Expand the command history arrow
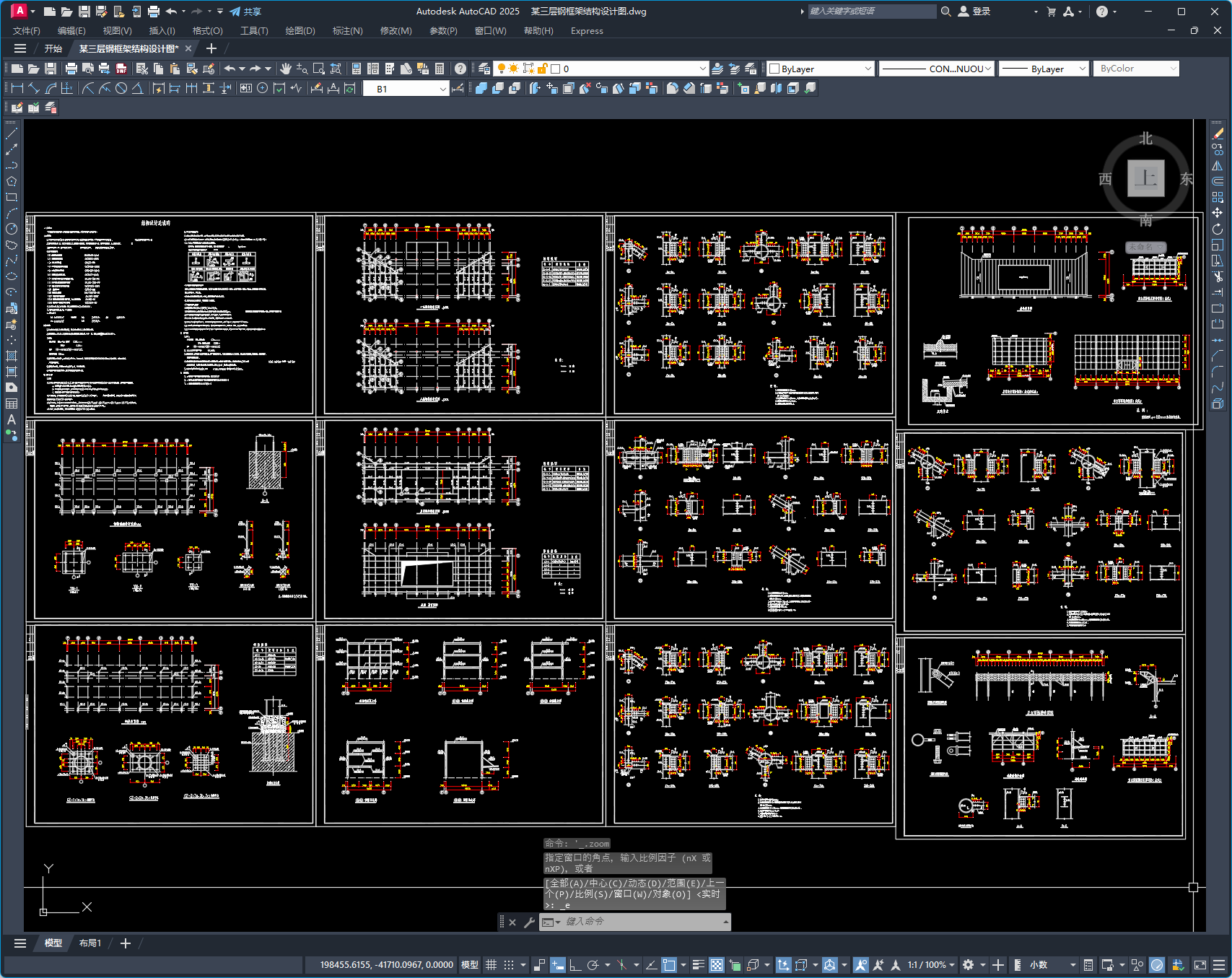Screen dimensions: 1232x978 pyautogui.click(x=725, y=922)
